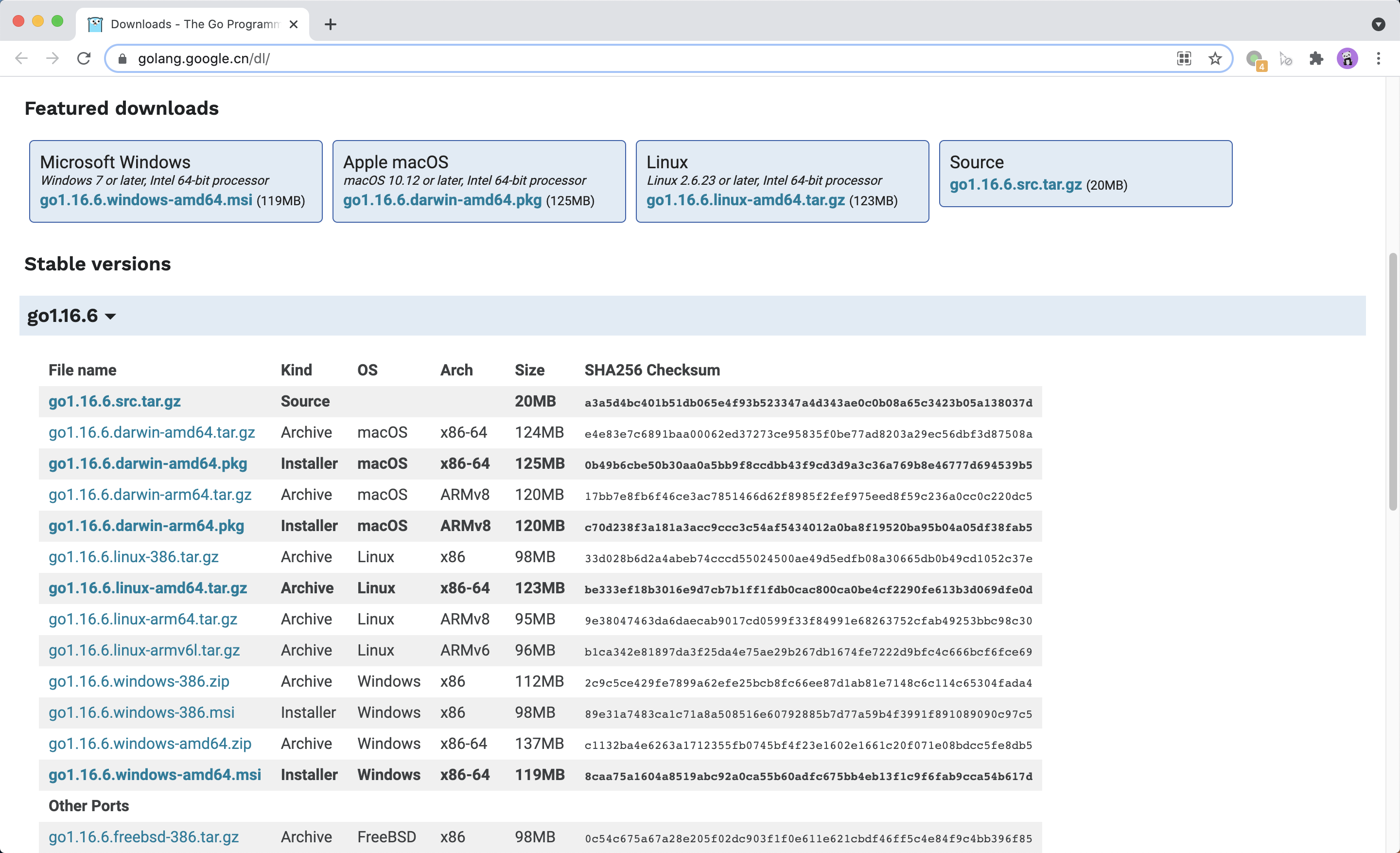Click the File name column header
The height and width of the screenshot is (853, 1400).
pos(82,370)
